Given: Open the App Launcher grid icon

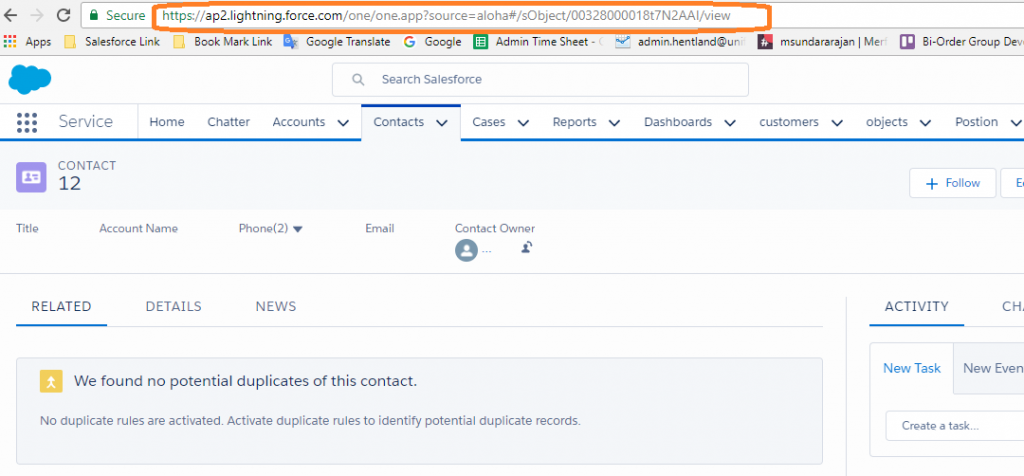Looking at the screenshot, I should pyautogui.click(x=27, y=122).
